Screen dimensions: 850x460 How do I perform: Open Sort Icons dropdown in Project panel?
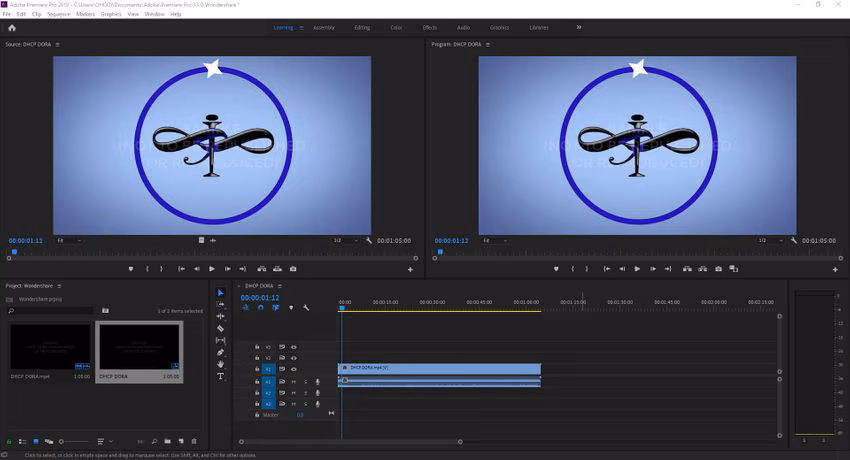pyautogui.click(x=104, y=442)
